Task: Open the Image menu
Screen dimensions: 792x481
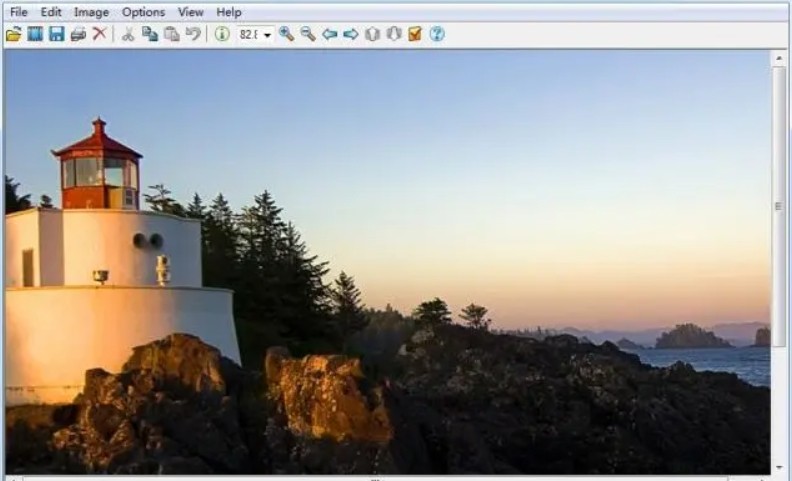Action: tap(91, 12)
